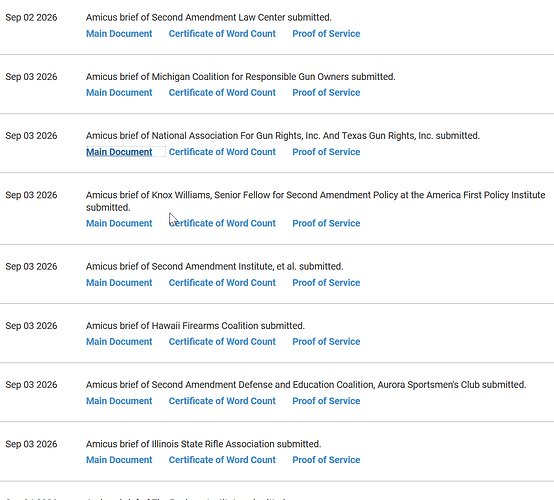The image size is (554, 500).
Task: Open Certificate of Word Count for Second Amendment Law Center
Action: click(222, 34)
